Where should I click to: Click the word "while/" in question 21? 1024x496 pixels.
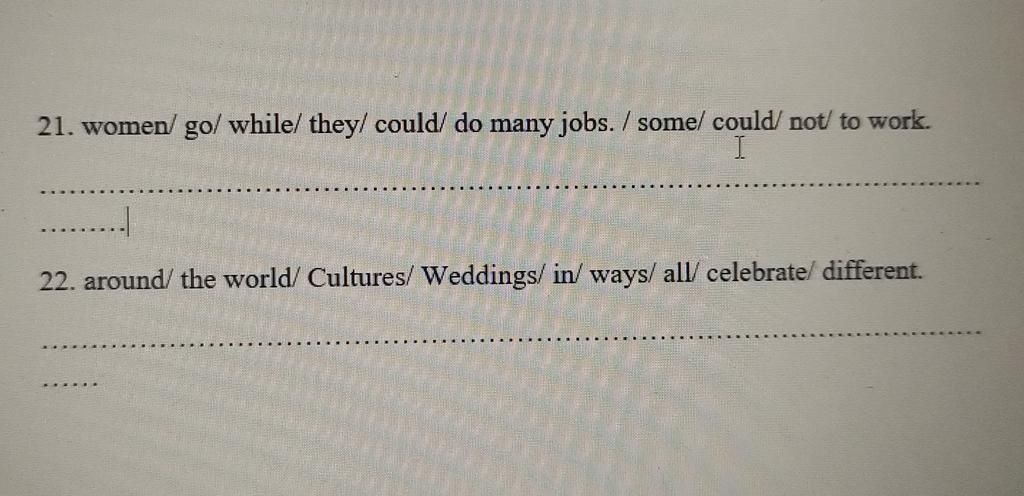(265, 125)
